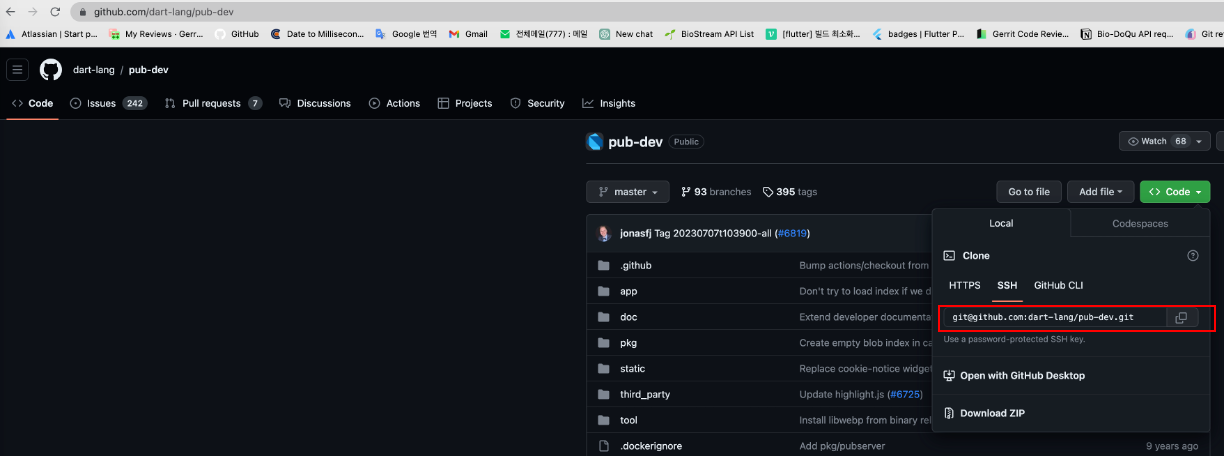This screenshot has height=456, width=1224.
Task: Open the doc folder
Action: tap(628, 317)
